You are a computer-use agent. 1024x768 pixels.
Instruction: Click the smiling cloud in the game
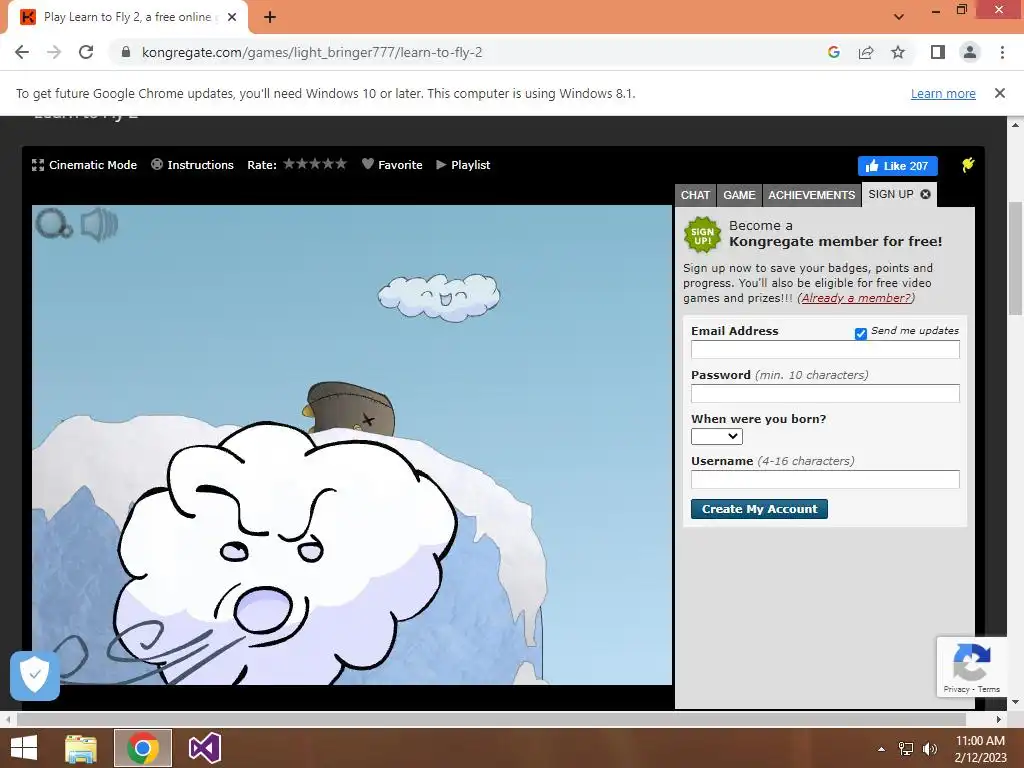(439, 297)
